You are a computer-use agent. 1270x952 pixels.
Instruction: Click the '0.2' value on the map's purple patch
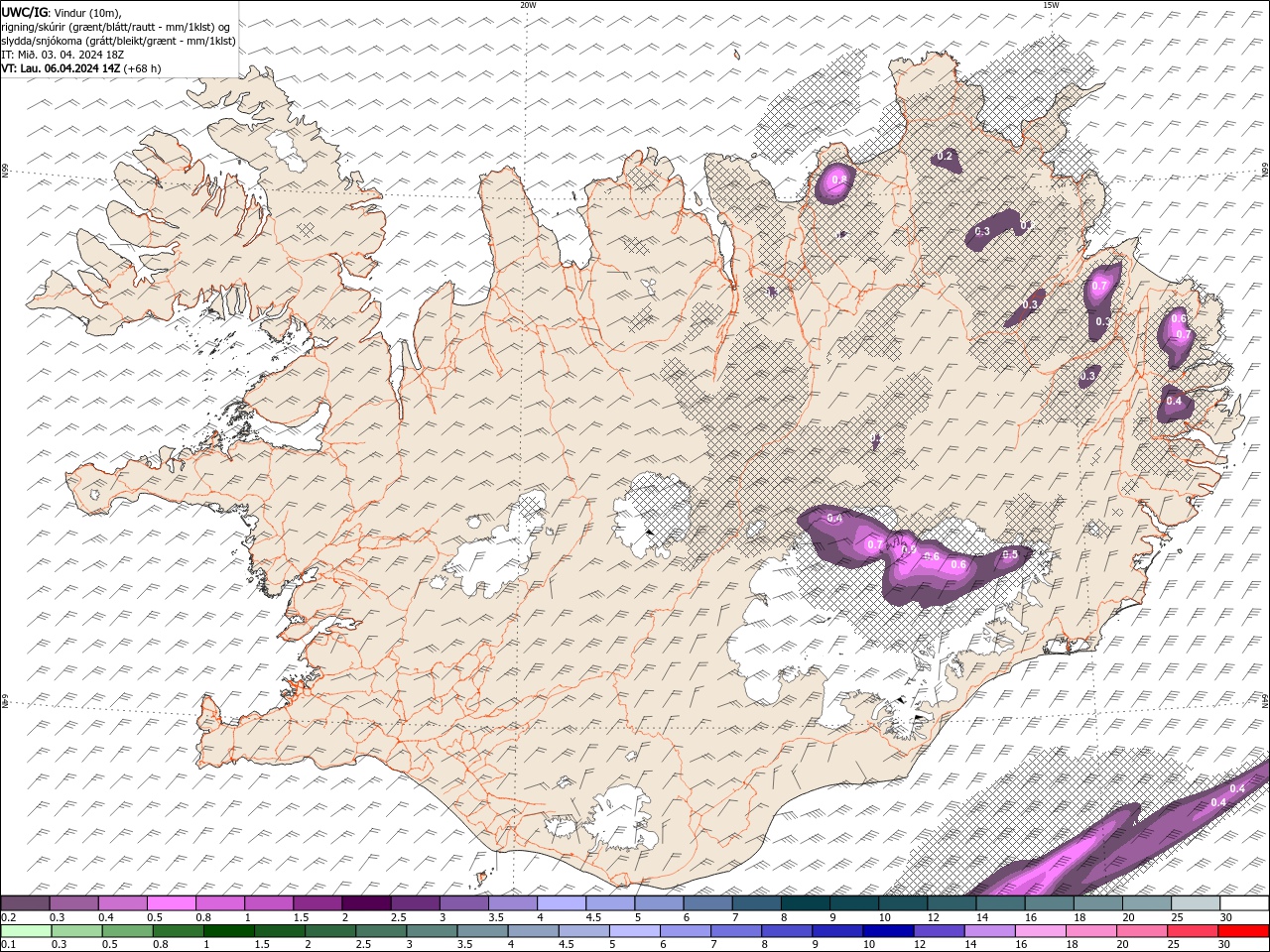pos(945,157)
